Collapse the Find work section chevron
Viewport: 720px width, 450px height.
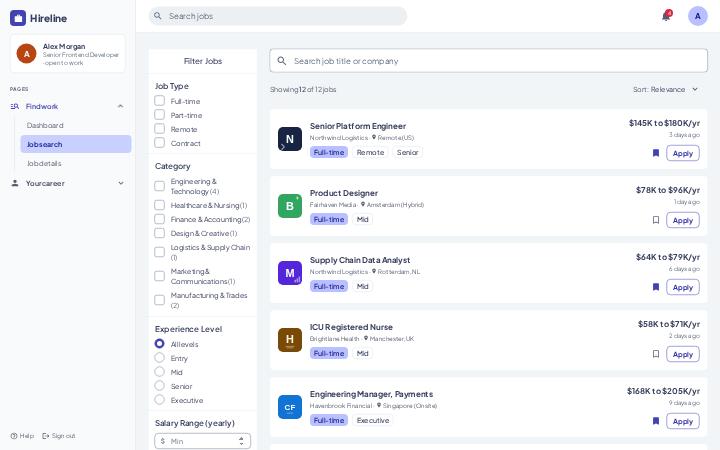point(120,107)
